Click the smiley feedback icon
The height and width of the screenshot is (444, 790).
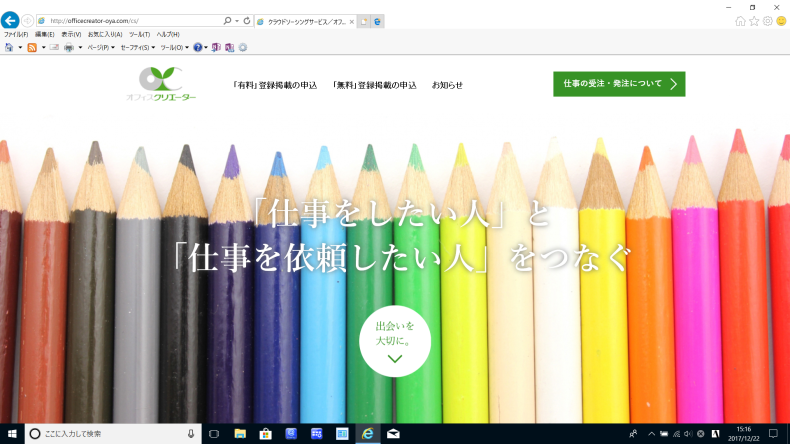click(x=781, y=21)
